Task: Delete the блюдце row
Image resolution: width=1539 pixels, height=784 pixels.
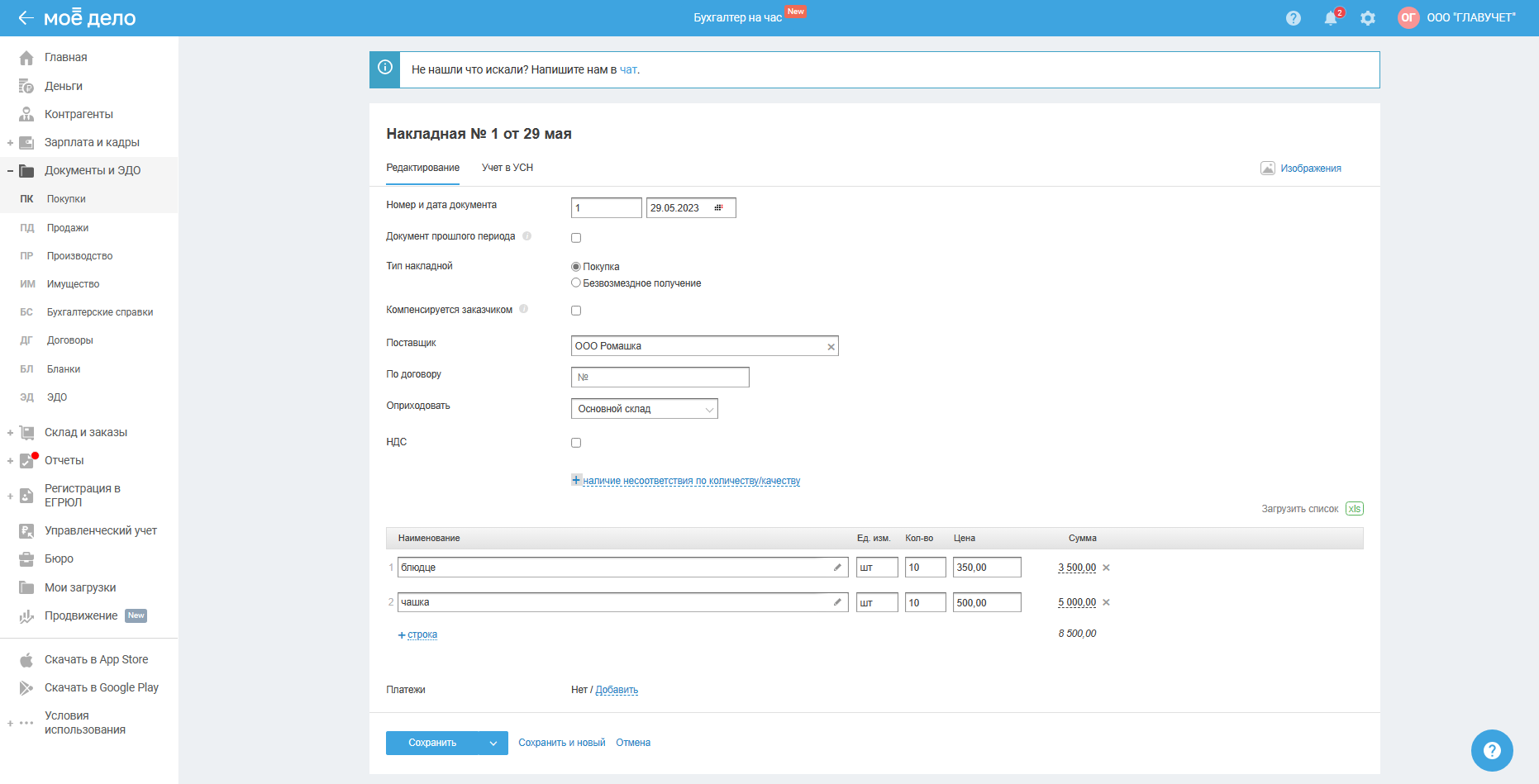Action: (x=1106, y=568)
